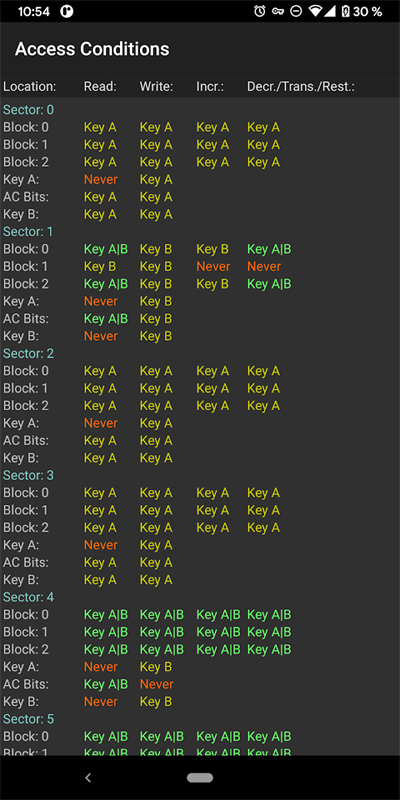The image size is (400, 800).
Task: Tap the Decr./Trans./Rest.: column header
Action: (301, 87)
